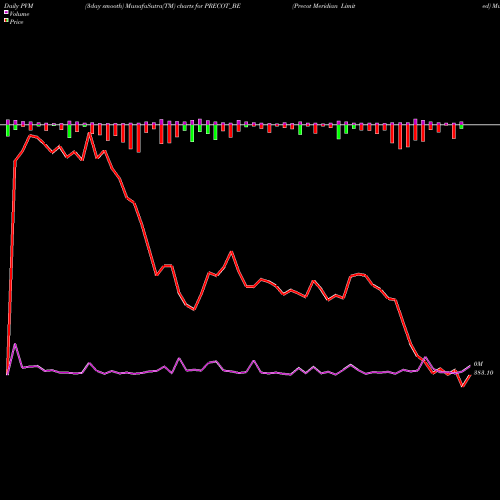
Task: Select the Volume legend label
Action: pyautogui.click(x=19, y=14)
